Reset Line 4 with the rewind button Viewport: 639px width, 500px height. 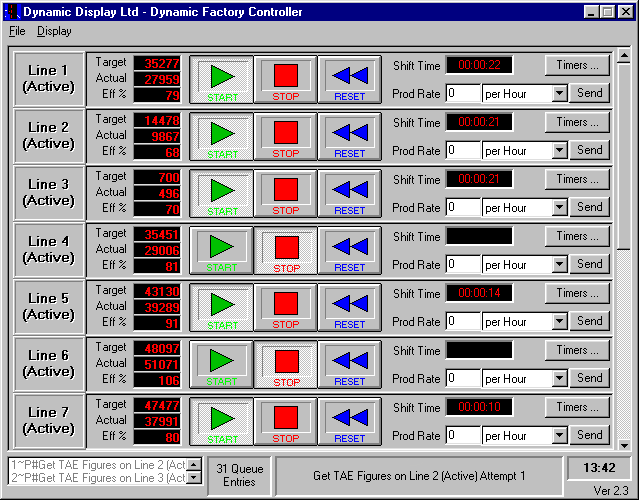(349, 251)
